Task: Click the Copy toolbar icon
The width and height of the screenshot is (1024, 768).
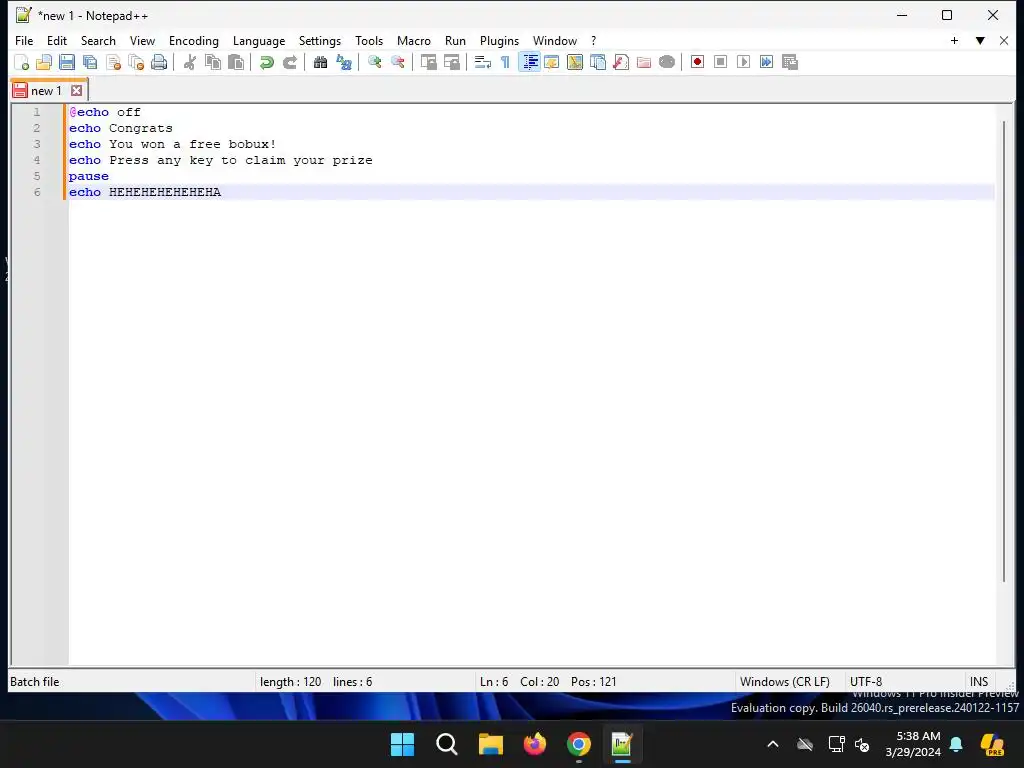Action: point(213,63)
